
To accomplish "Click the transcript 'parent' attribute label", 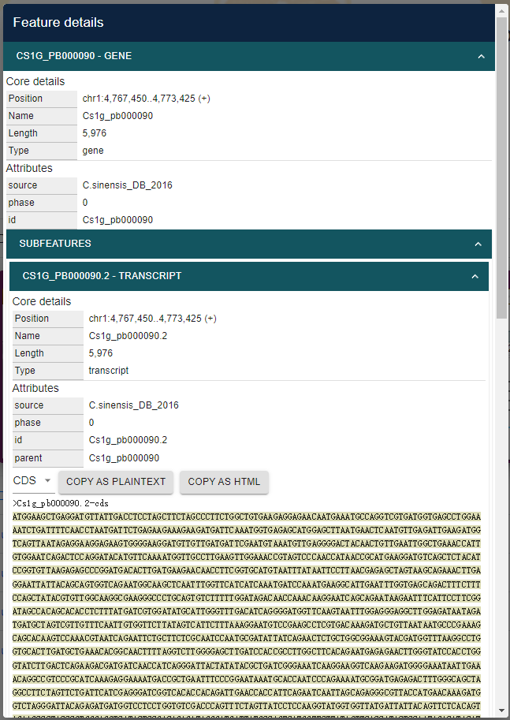I will [28, 458].
